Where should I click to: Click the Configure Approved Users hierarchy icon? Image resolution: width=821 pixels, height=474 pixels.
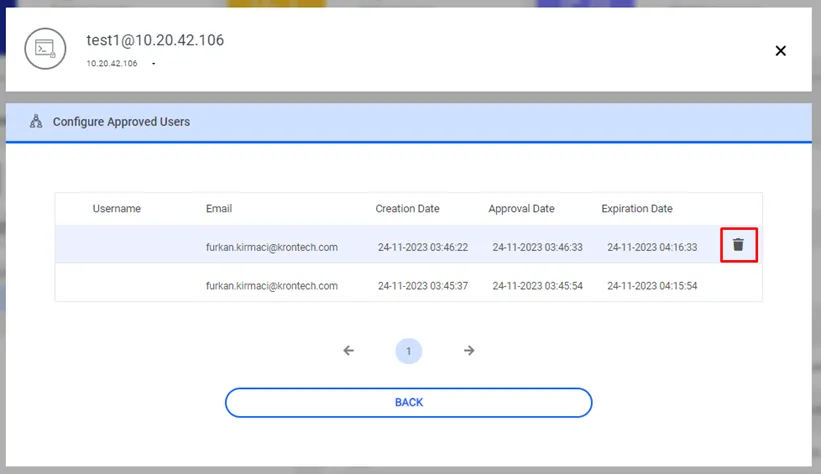pos(36,122)
